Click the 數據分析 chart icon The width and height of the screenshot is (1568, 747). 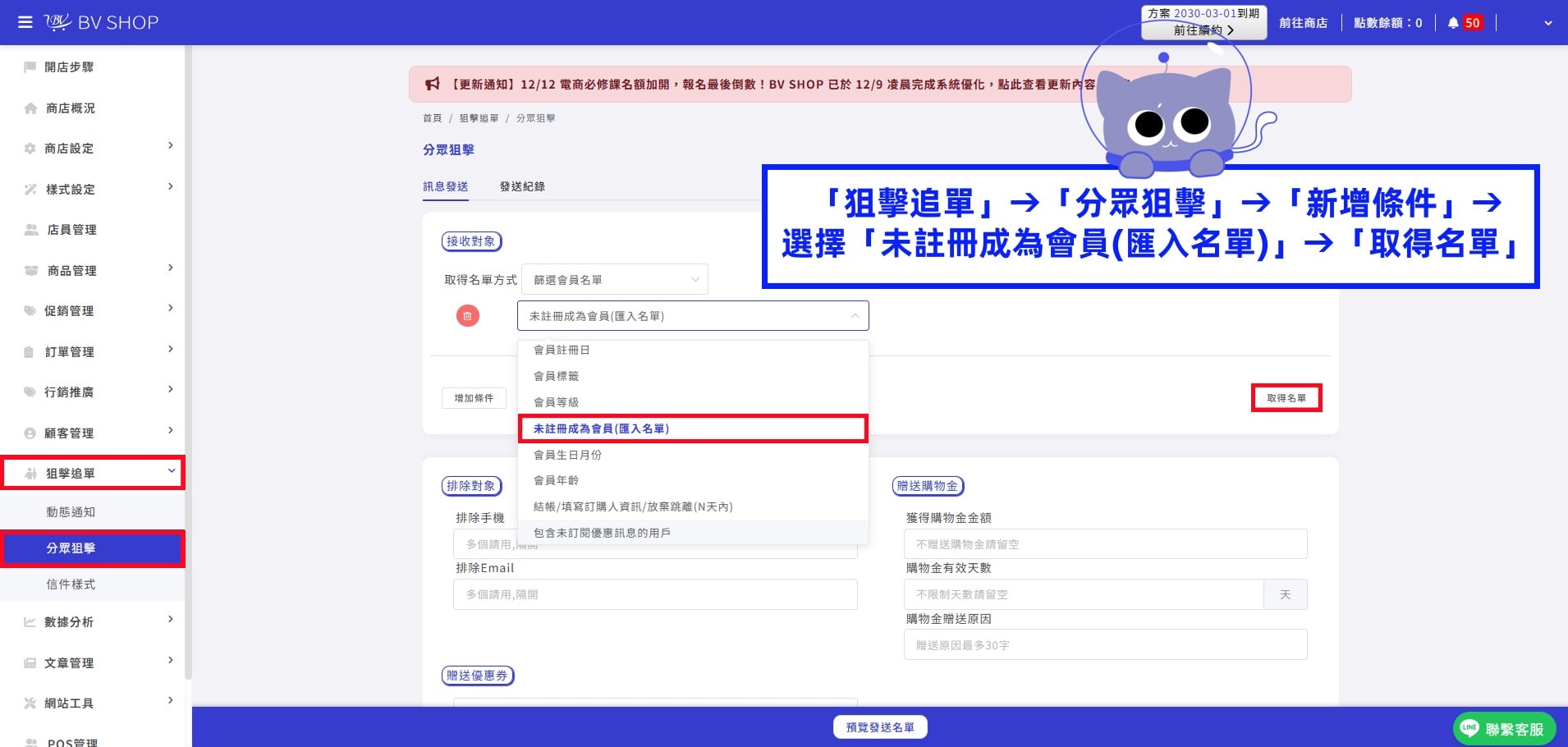(x=30, y=622)
